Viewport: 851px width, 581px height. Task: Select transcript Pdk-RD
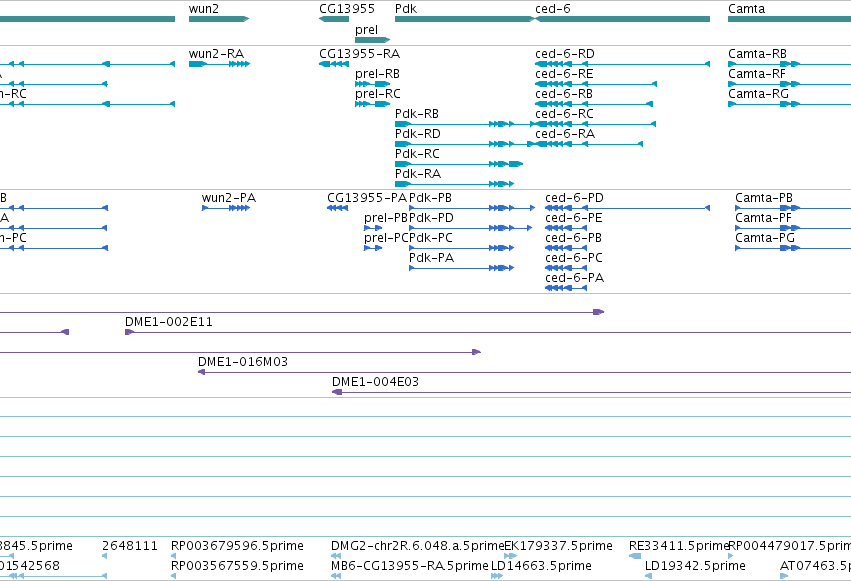(465, 144)
